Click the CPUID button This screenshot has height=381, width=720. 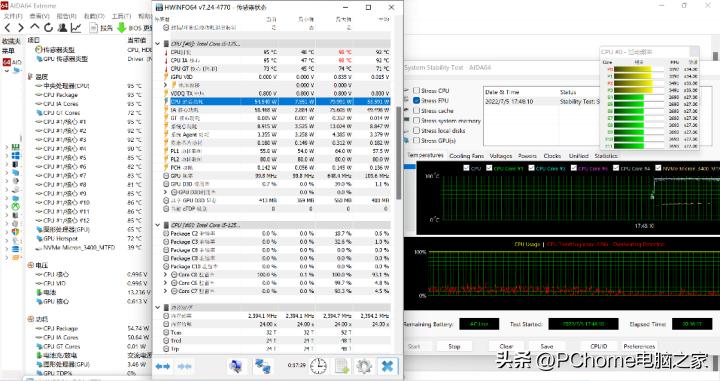pos(599,346)
